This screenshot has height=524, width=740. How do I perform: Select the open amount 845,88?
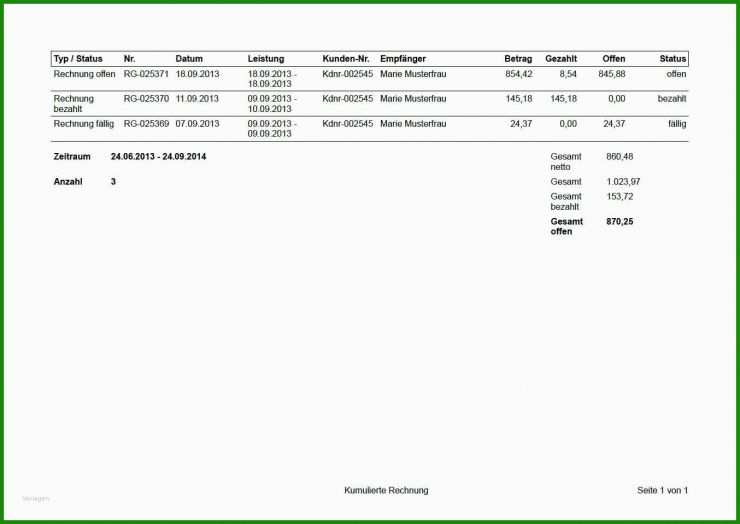pos(612,74)
